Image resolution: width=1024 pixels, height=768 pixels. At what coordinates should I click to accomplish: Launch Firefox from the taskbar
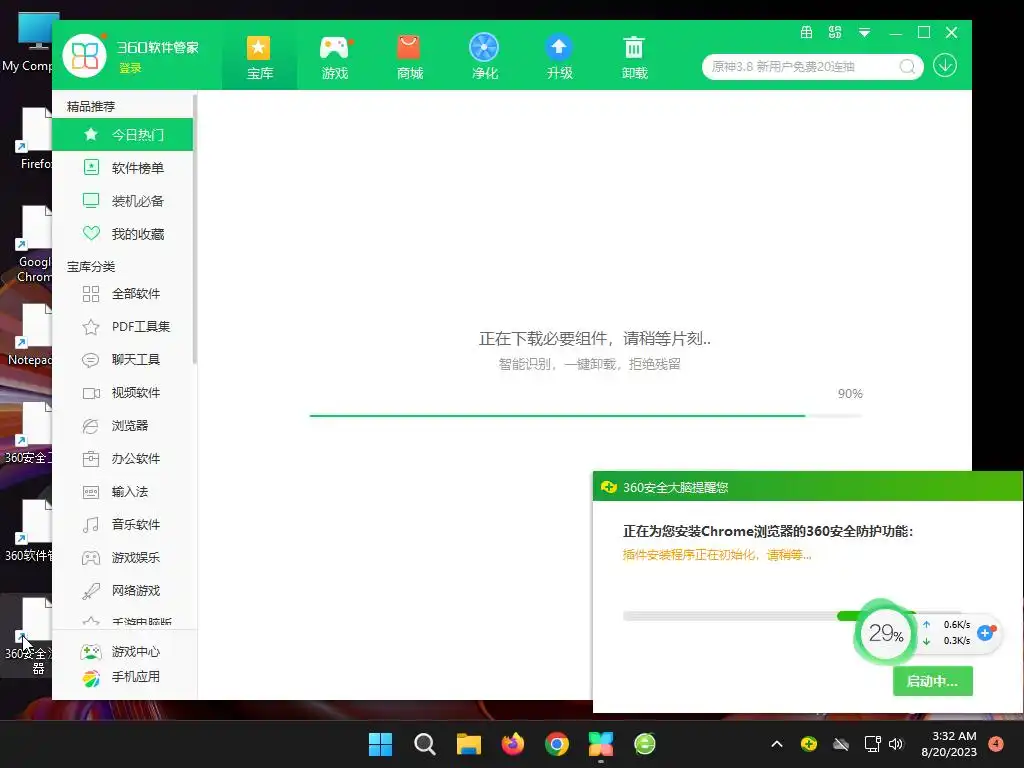(513, 744)
